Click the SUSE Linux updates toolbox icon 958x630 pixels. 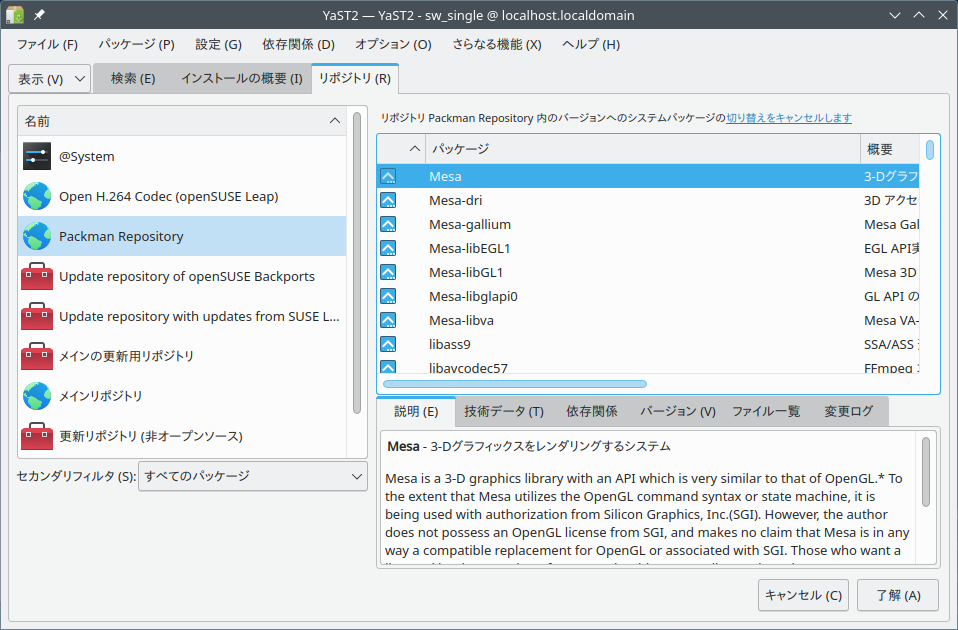(x=37, y=316)
